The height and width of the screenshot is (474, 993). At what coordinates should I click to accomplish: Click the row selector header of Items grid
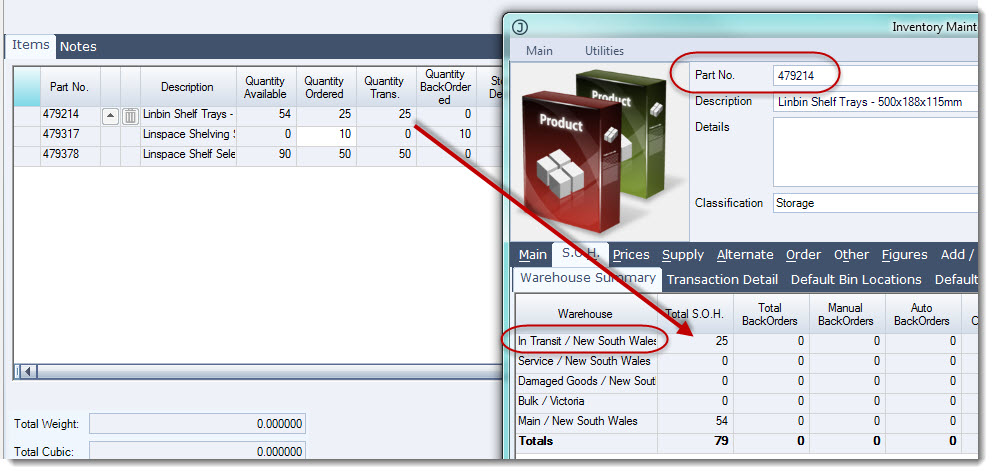coord(27,87)
